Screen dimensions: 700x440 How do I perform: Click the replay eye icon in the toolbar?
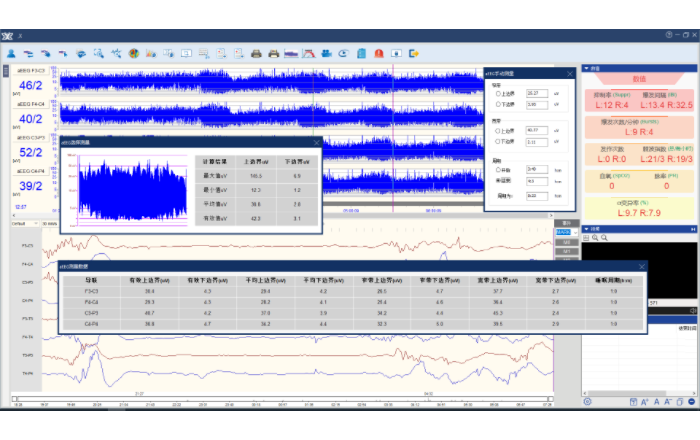point(343,54)
